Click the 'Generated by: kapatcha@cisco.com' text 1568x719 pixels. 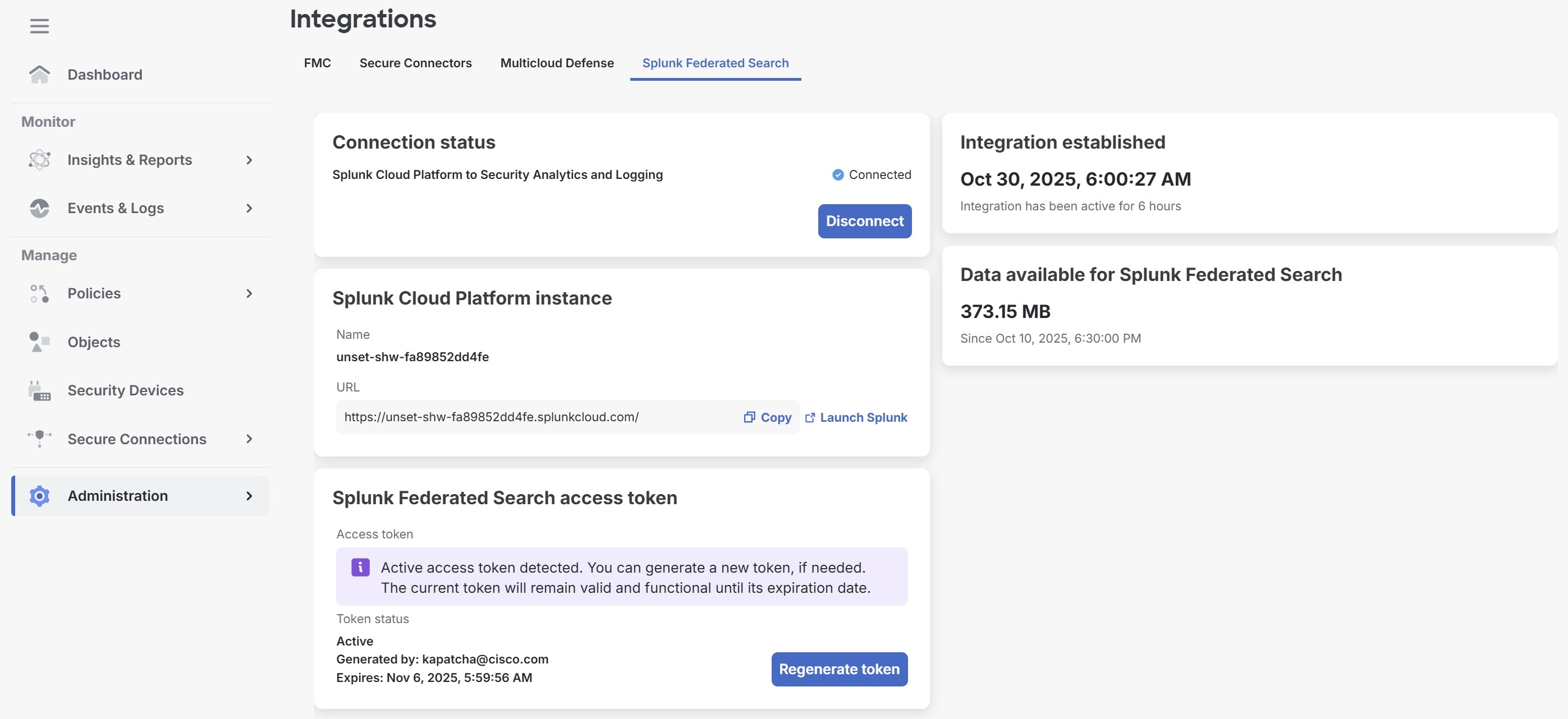[x=442, y=660]
